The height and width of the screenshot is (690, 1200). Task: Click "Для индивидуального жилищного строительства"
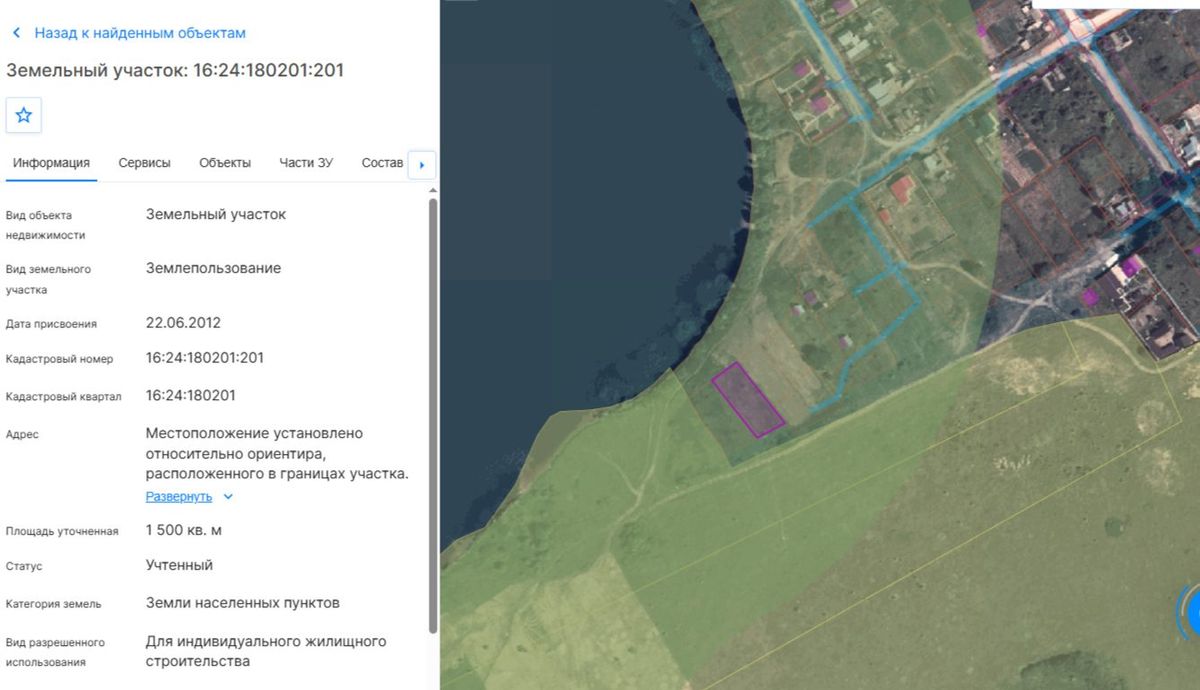pyautogui.click(x=266, y=651)
